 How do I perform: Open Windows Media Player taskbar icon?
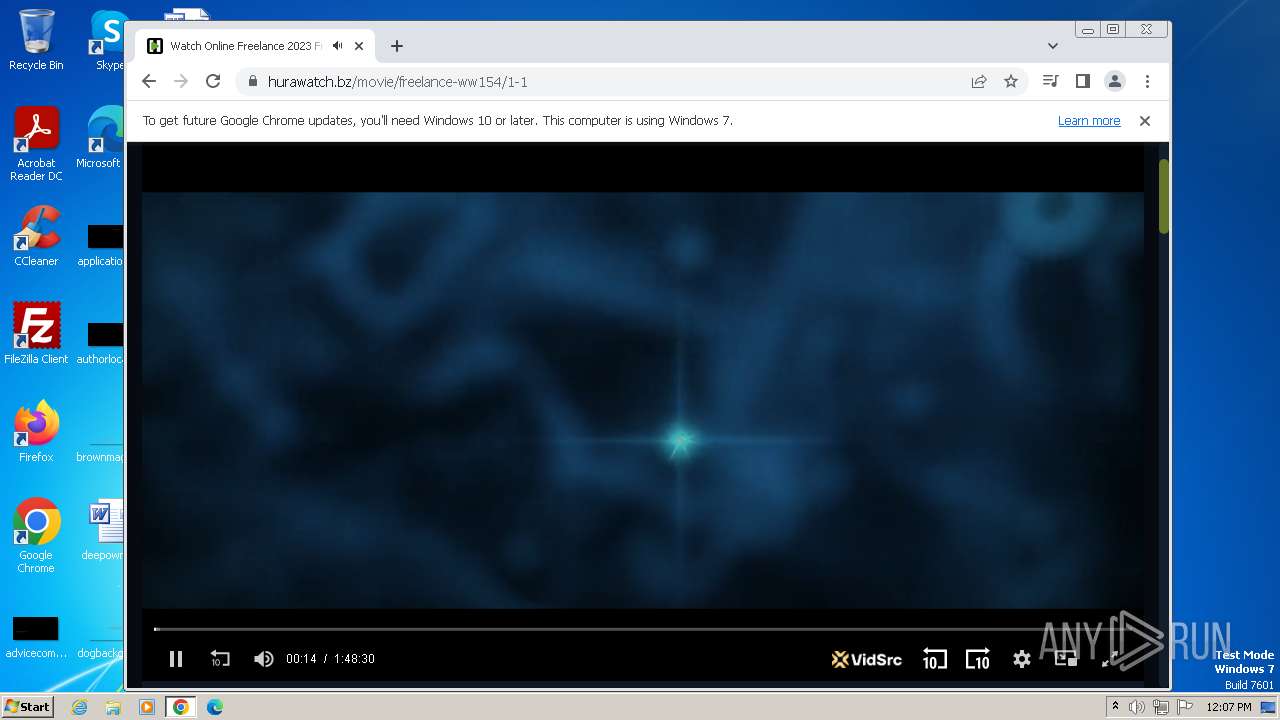pos(147,707)
